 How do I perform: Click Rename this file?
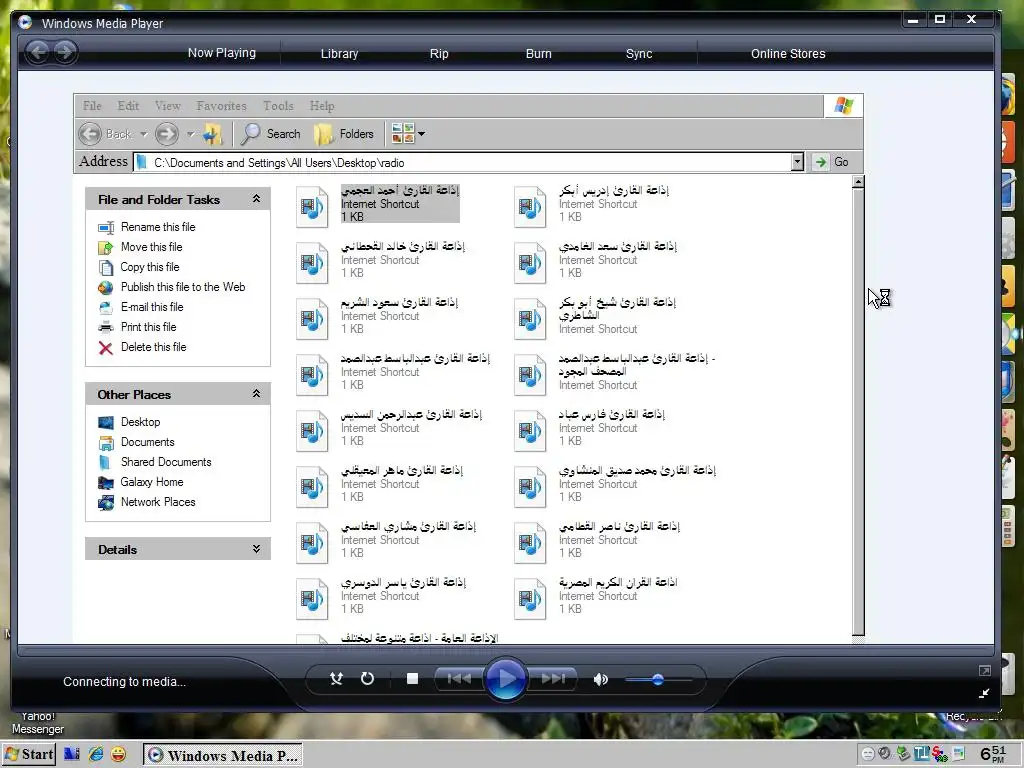click(x=158, y=227)
